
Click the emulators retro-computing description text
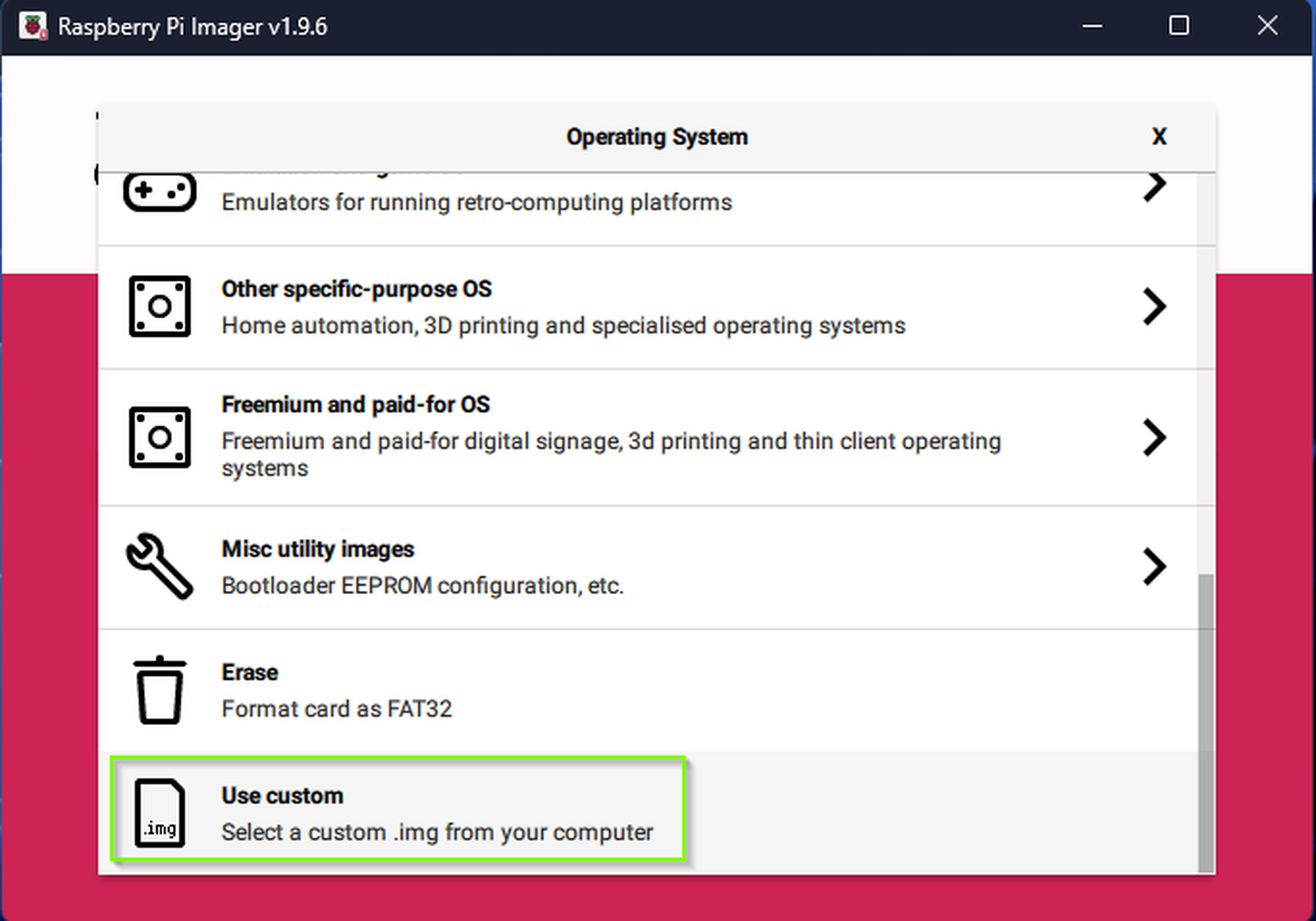[x=477, y=202]
